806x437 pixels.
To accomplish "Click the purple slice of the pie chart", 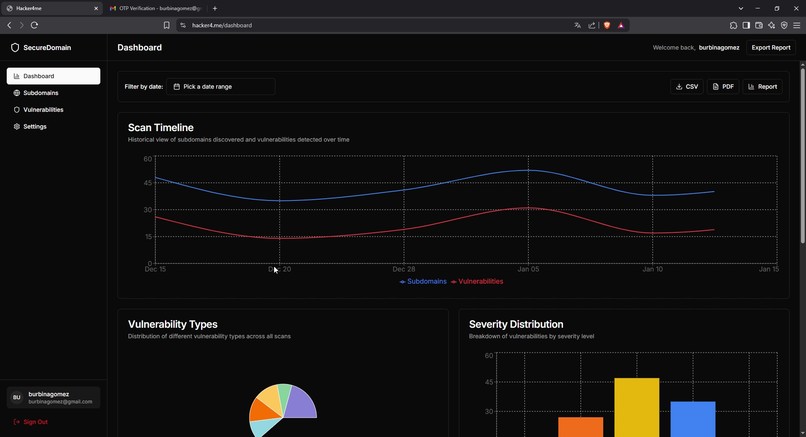I will coord(301,404).
